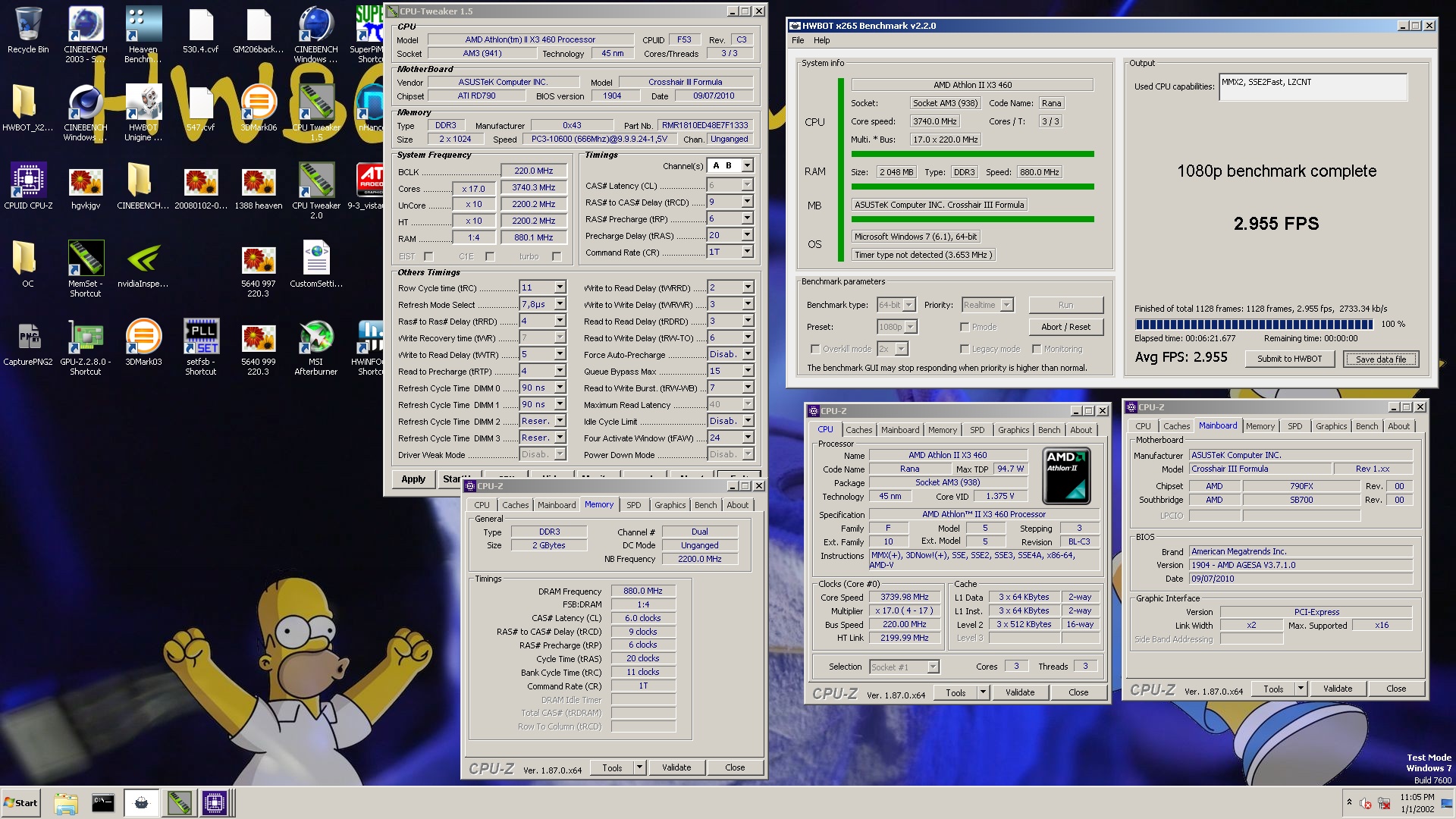Switch to Graphics tab in CPU-Z CPU window

tap(1013, 430)
